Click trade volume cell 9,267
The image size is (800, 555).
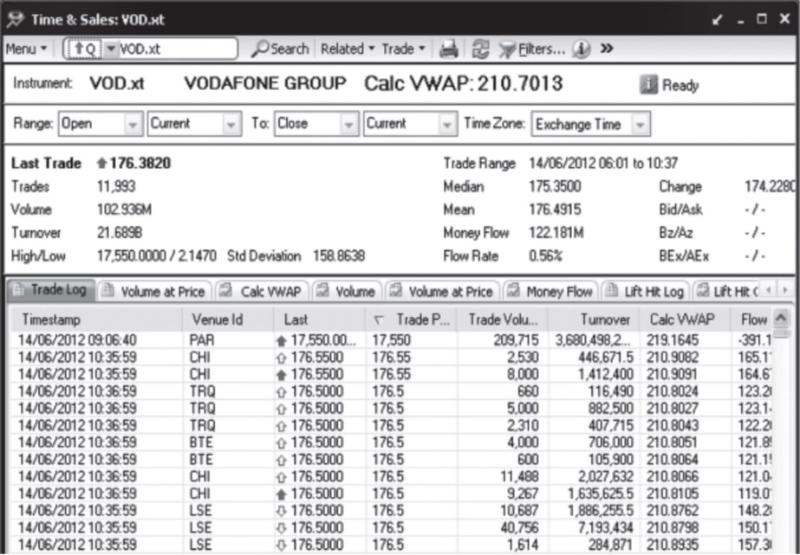523,493
